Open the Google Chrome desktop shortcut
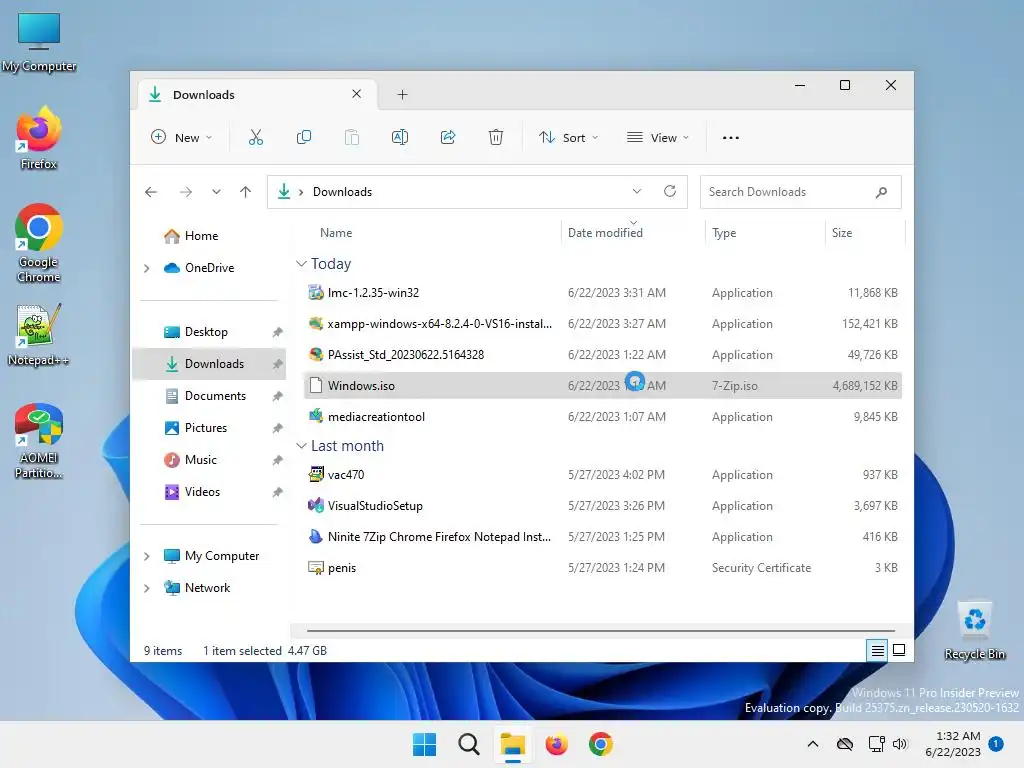 pyautogui.click(x=39, y=243)
